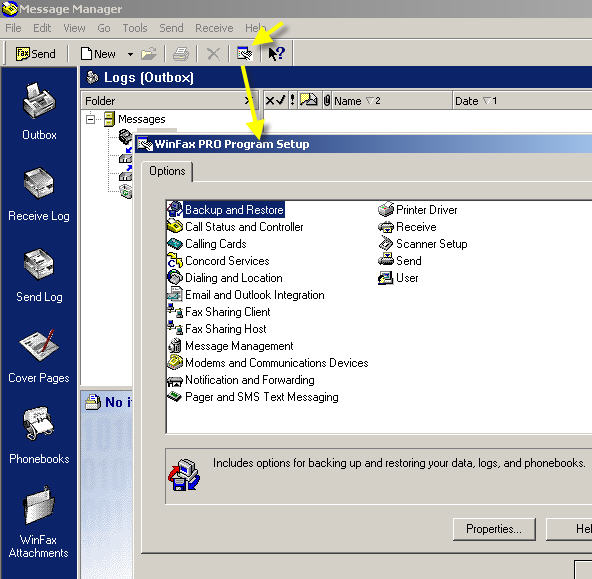Viewport: 592px width, 579px height.
Task: Click the What's This help cursor icon
Action: coord(276,54)
